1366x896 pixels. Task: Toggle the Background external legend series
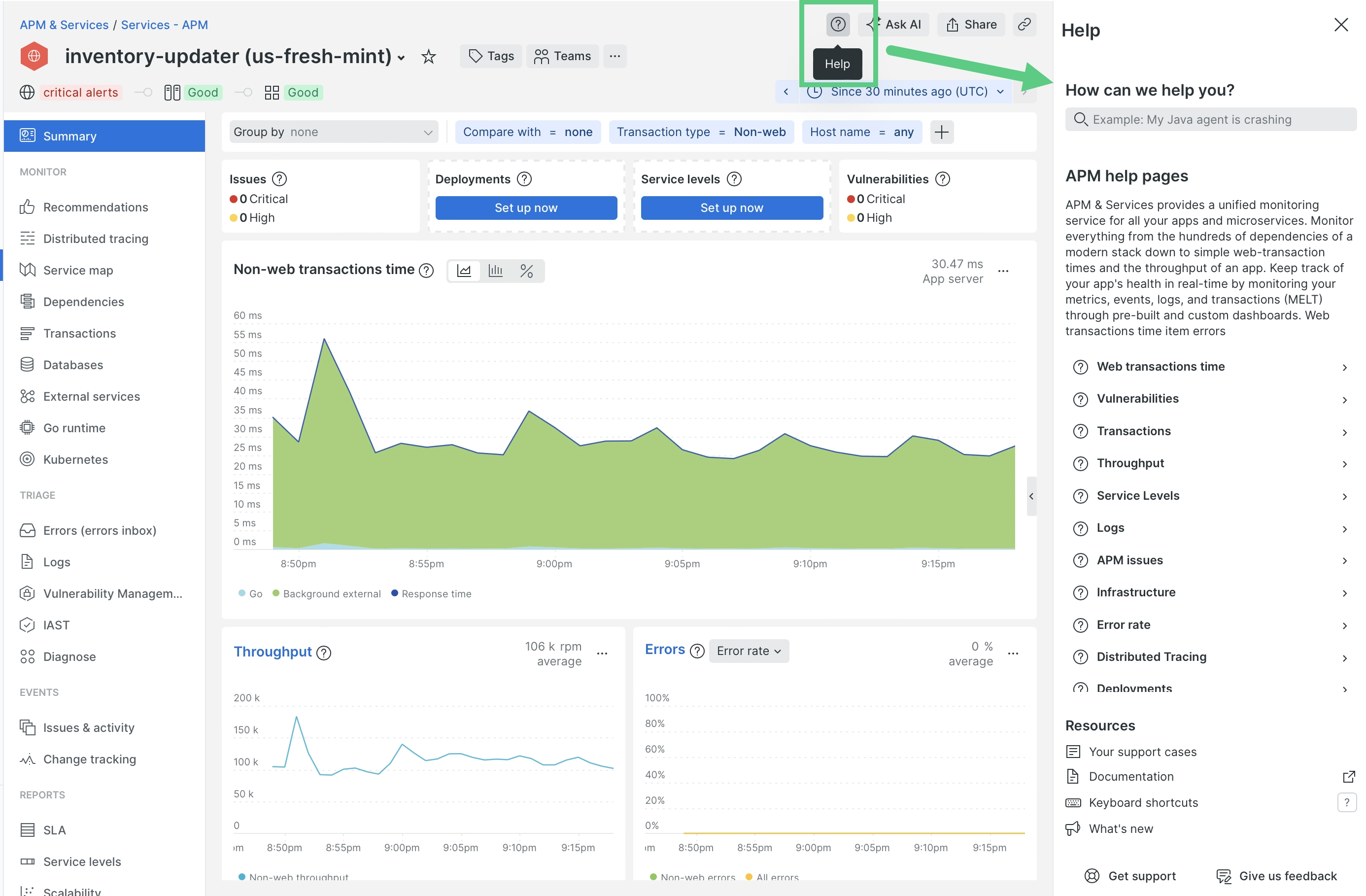click(327, 593)
